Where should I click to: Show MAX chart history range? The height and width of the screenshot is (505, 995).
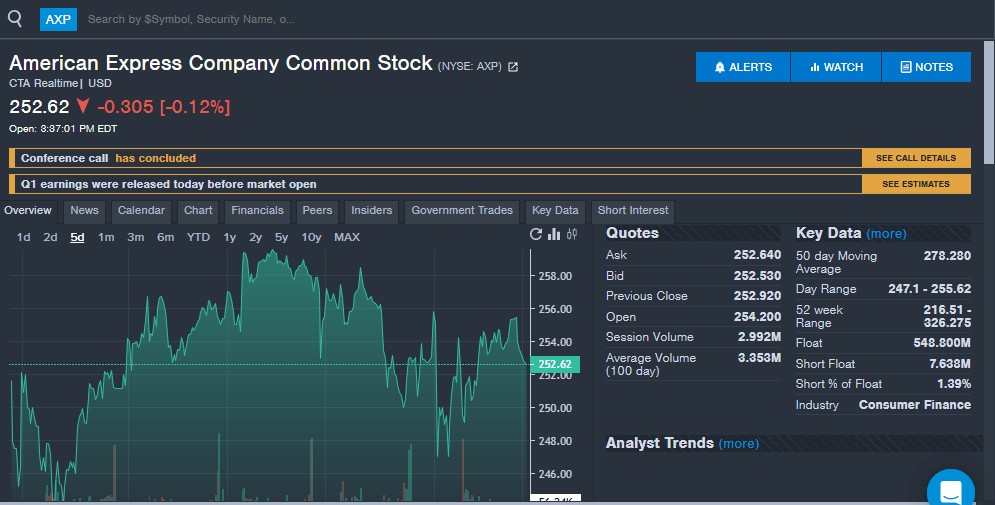tap(347, 237)
